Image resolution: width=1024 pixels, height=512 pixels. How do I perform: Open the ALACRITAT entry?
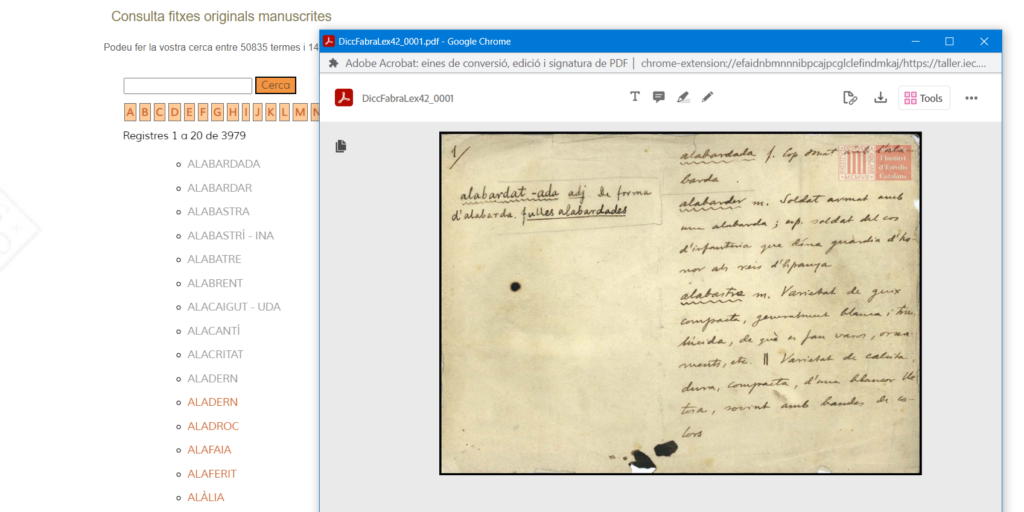point(215,355)
